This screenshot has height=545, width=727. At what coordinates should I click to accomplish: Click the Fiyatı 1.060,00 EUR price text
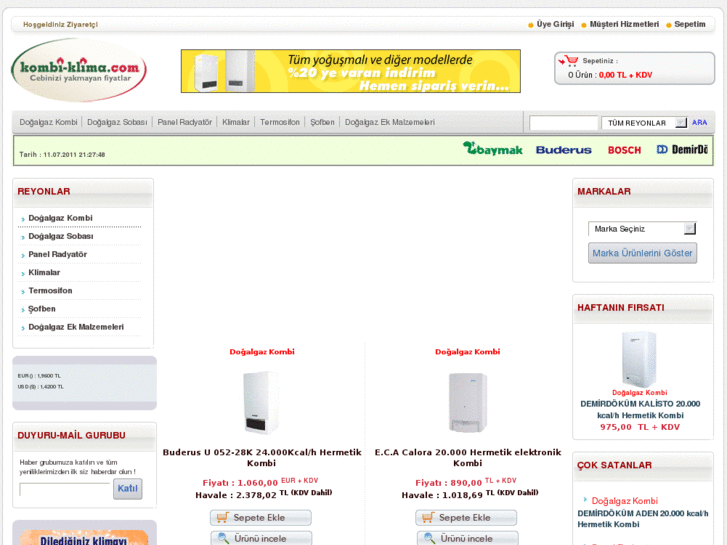pyautogui.click(x=260, y=482)
